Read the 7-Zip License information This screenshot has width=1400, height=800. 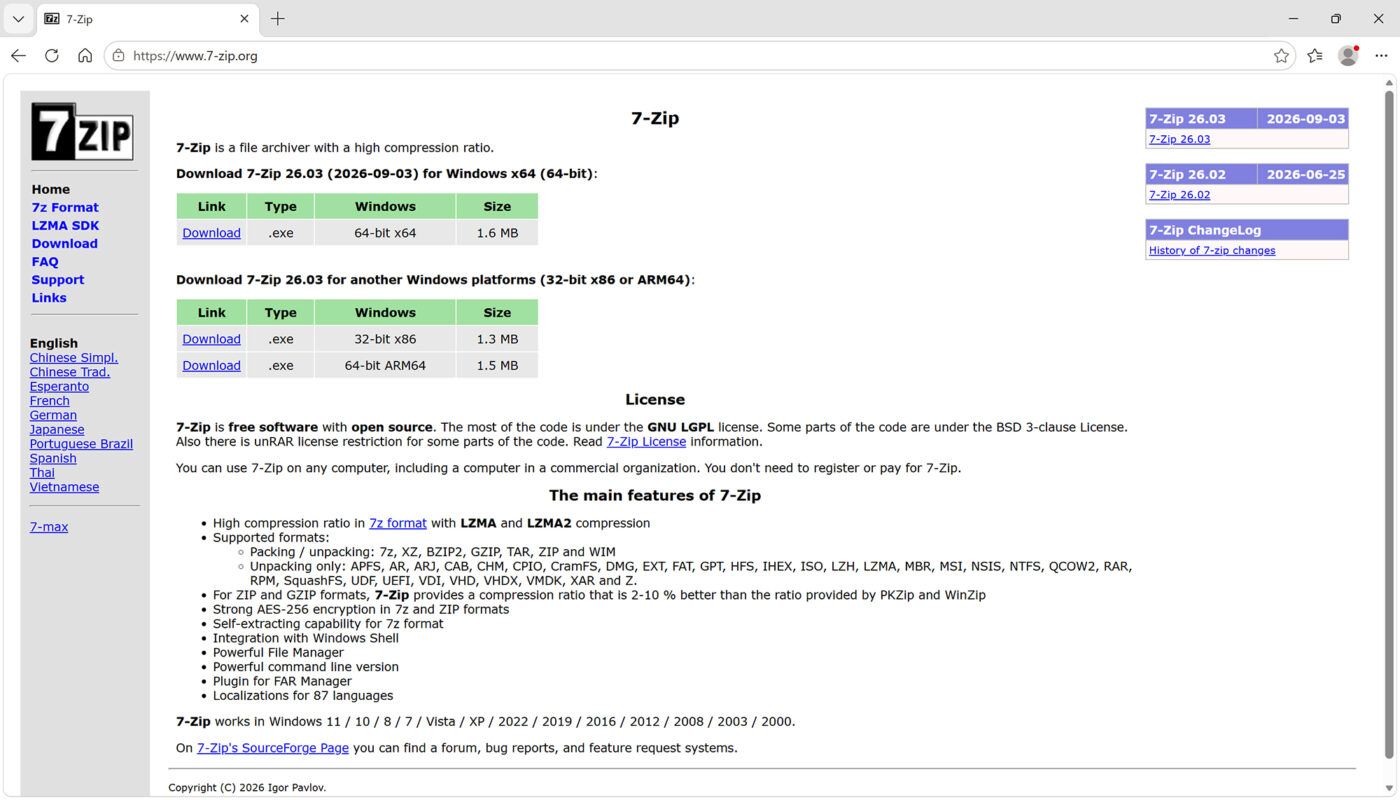click(x=646, y=442)
